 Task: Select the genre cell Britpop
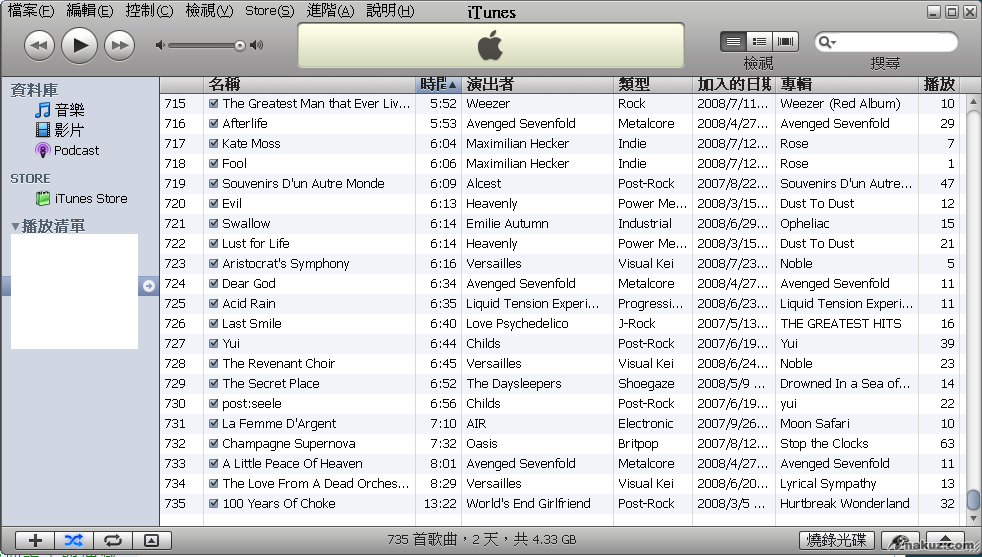(x=638, y=444)
